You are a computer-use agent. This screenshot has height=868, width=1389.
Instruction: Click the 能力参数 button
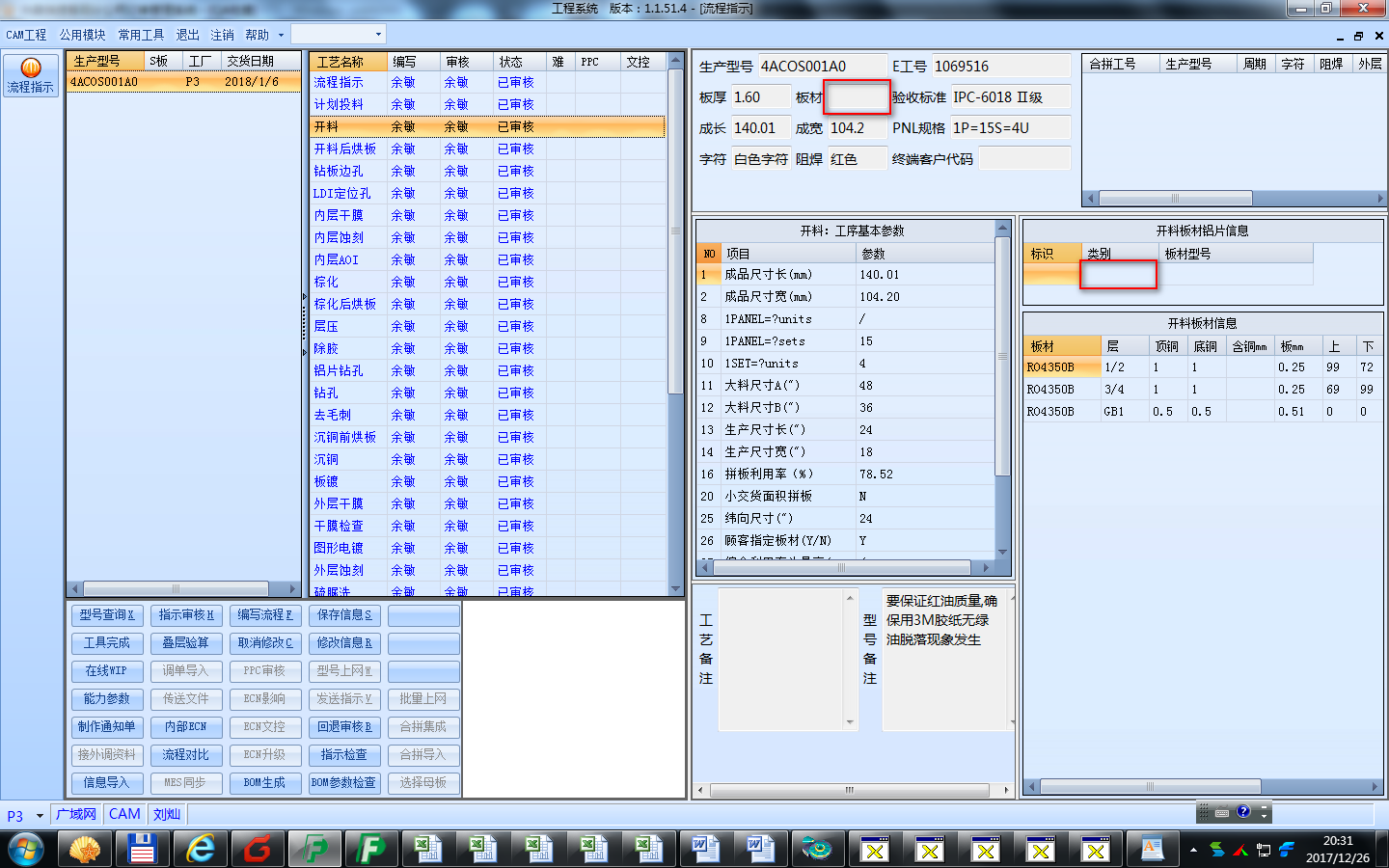pos(107,698)
